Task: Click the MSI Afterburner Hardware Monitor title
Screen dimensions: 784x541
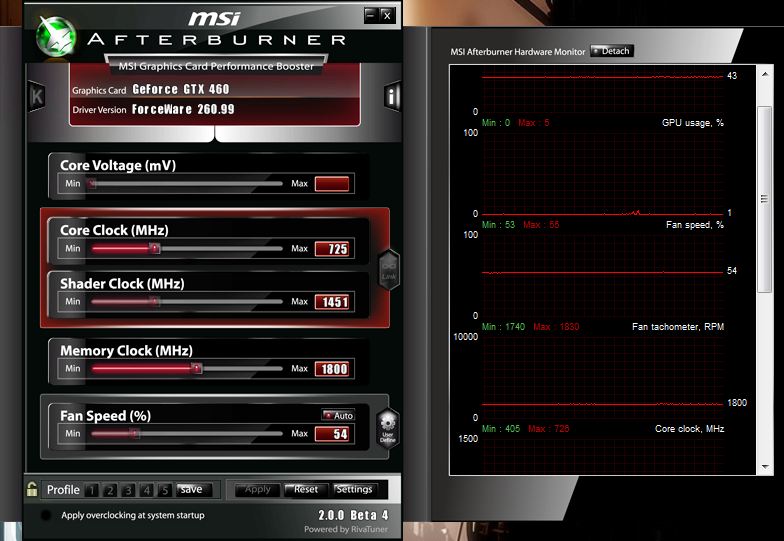Action: (x=518, y=52)
